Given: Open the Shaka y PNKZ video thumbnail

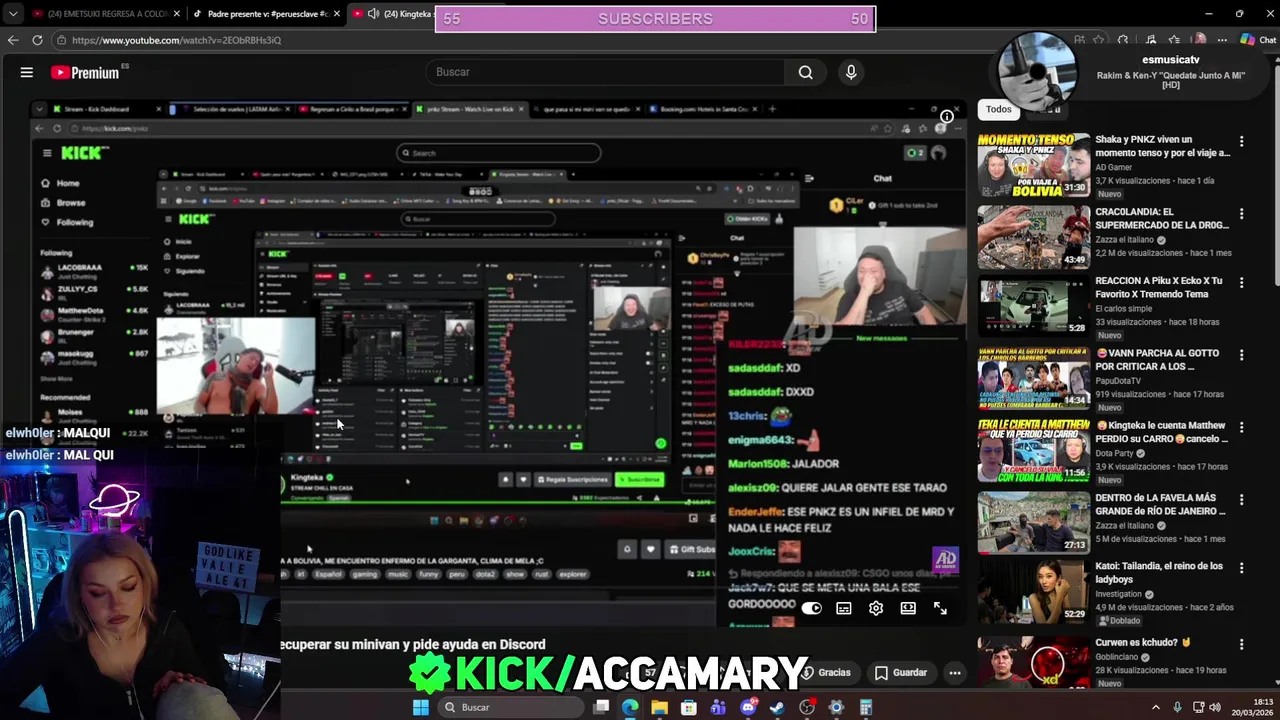Looking at the screenshot, I should tap(1033, 165).
